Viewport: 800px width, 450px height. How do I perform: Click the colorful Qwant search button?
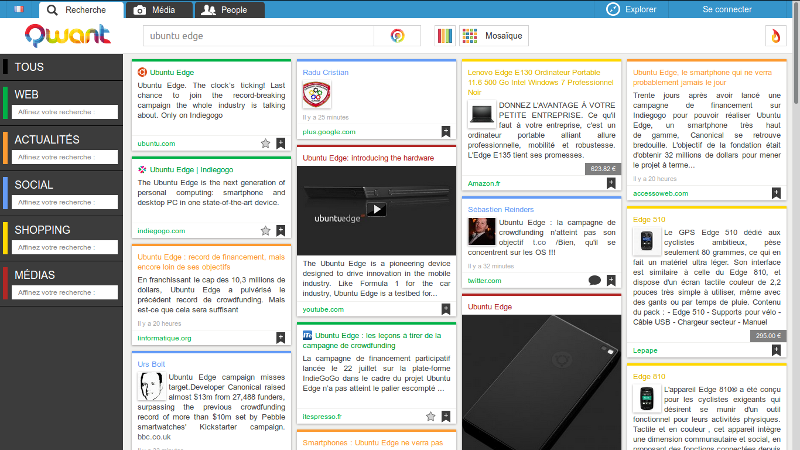(x=397, y=36)
